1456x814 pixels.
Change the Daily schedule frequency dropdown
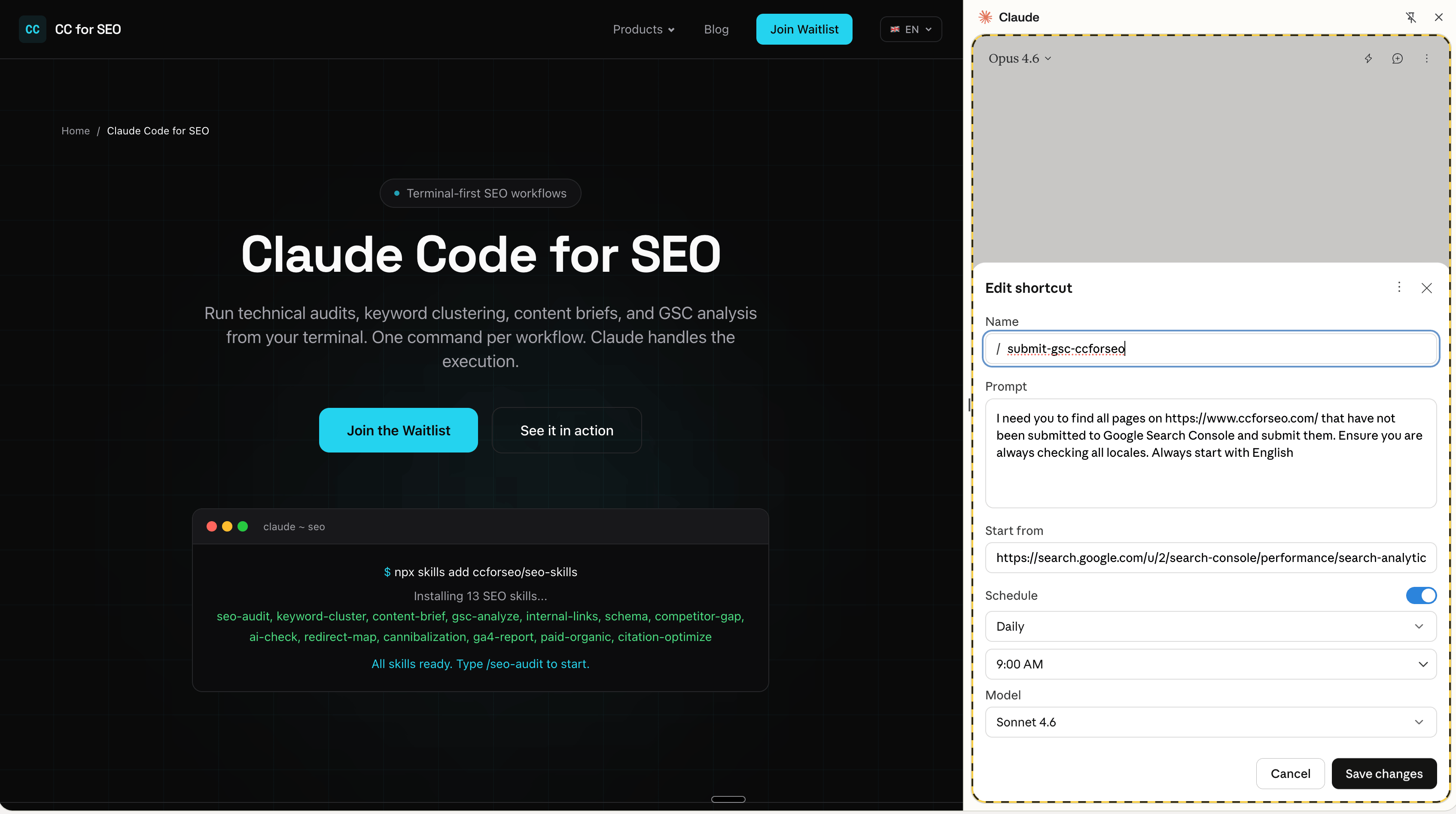1210,626
